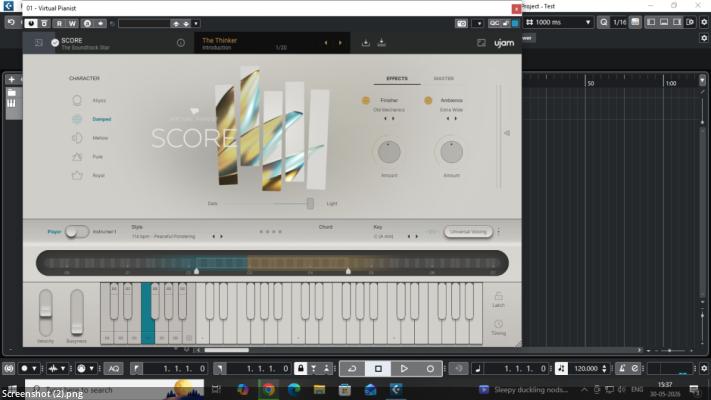
Task: Click the Windows search box
Action: pos(114,390)
